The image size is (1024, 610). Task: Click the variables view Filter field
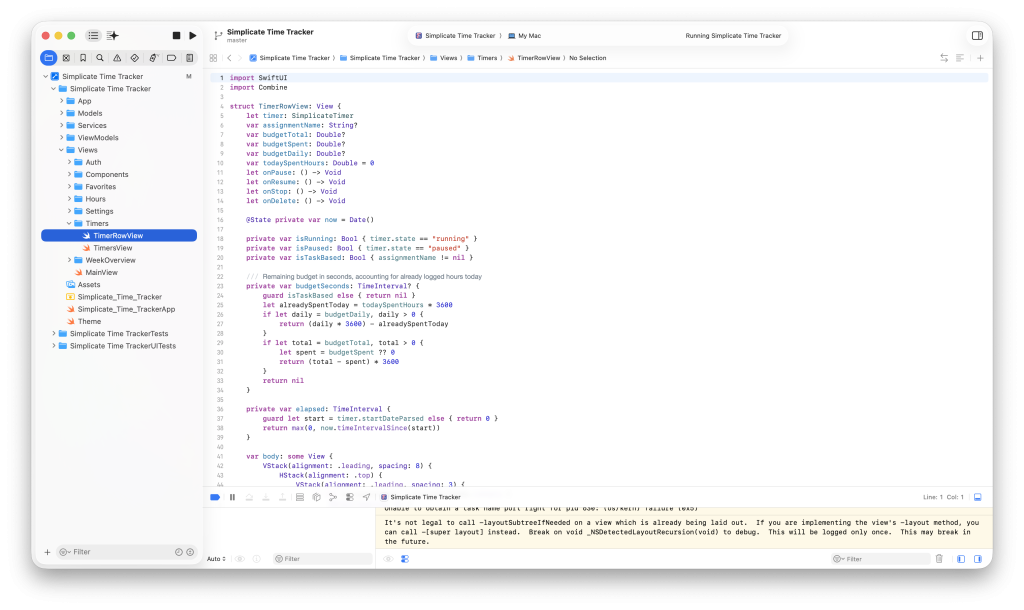[x=322, y=558]
